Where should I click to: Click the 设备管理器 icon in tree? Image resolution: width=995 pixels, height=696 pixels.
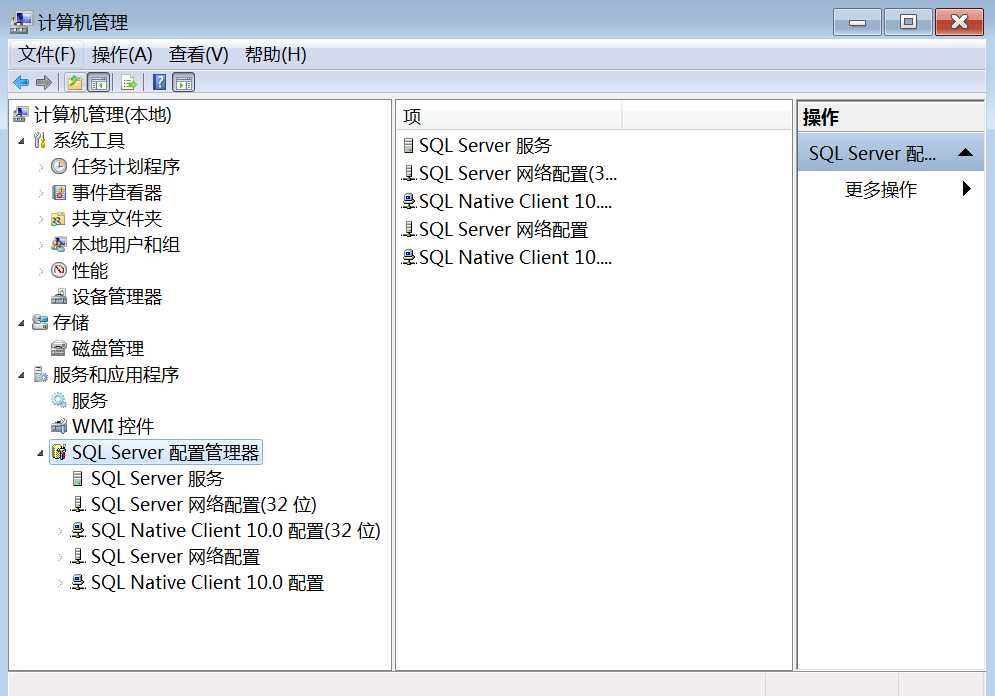pyautogui.click(x=59, y=296)
